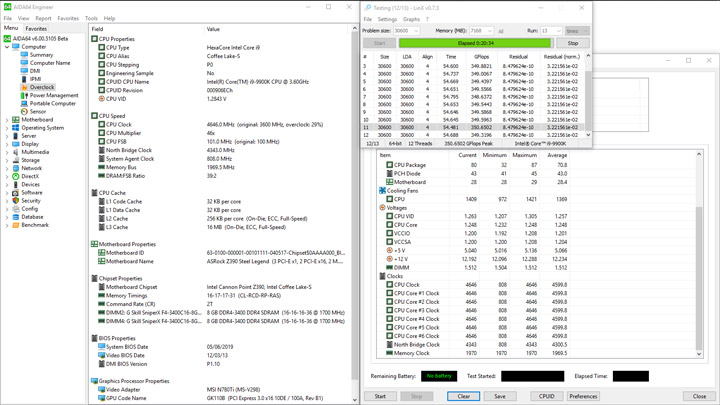Click the Security shield icon
Viewport: 720px width, 405px height.
click(x=16, y=201)
